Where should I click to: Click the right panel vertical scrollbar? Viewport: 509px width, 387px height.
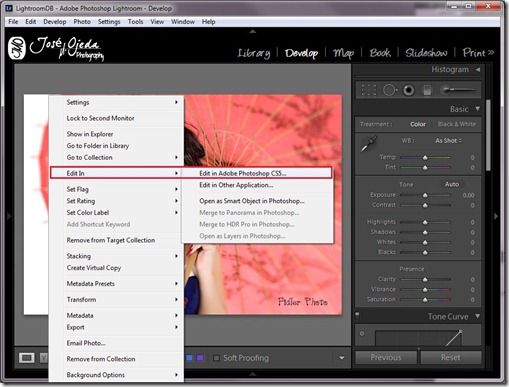(488, 135)
